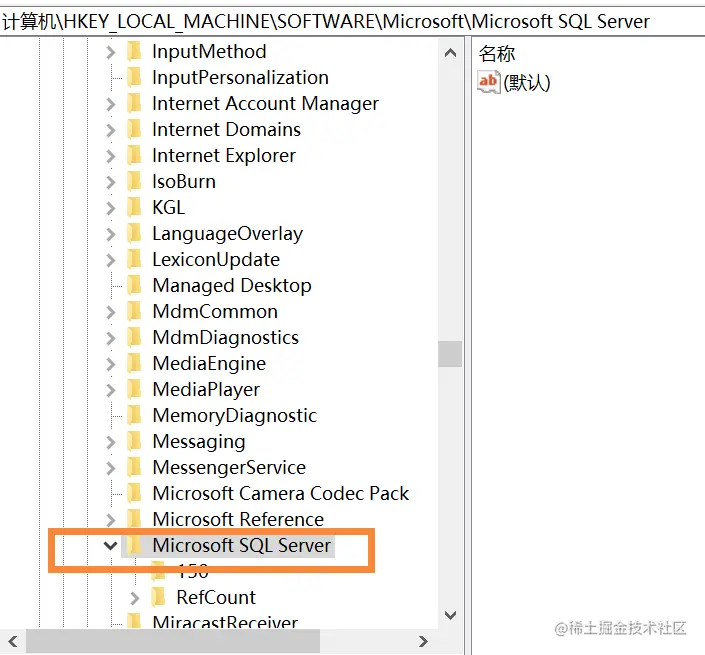Expand the LanguageOverlay key
705x655 pixels.
point(111,234)
